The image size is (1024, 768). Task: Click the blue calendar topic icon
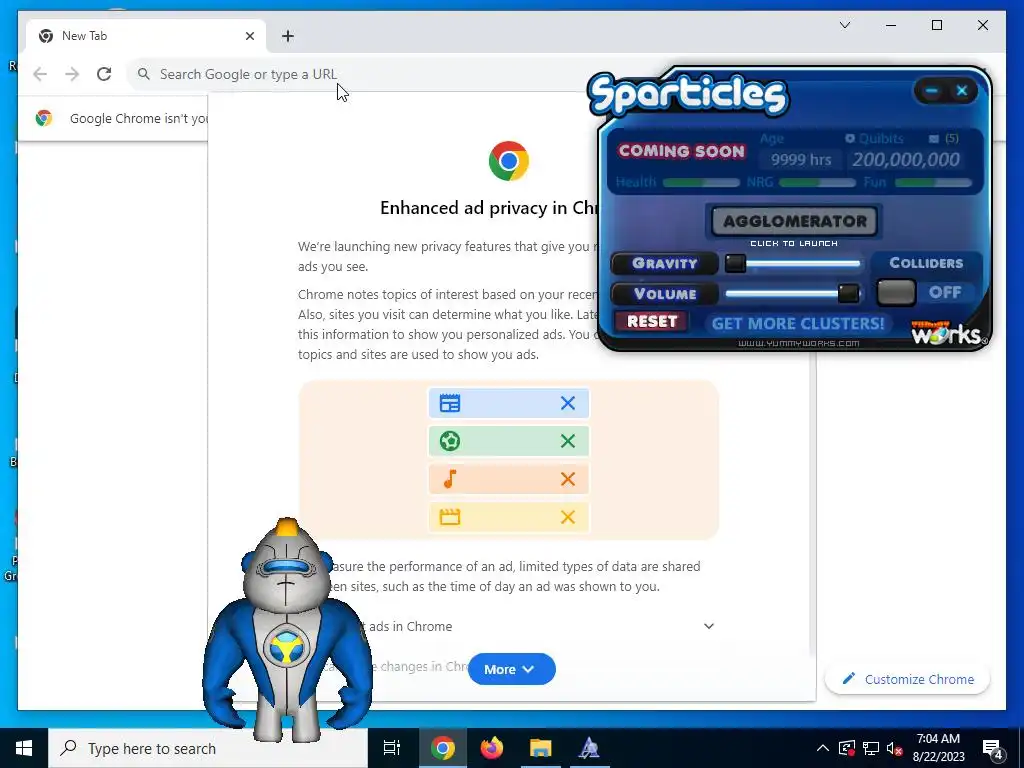point(450,403)
